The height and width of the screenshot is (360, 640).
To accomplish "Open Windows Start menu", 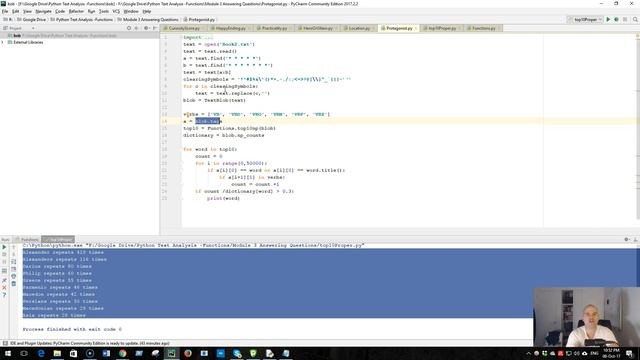I will pyautogui.click(x=8, y=353).
